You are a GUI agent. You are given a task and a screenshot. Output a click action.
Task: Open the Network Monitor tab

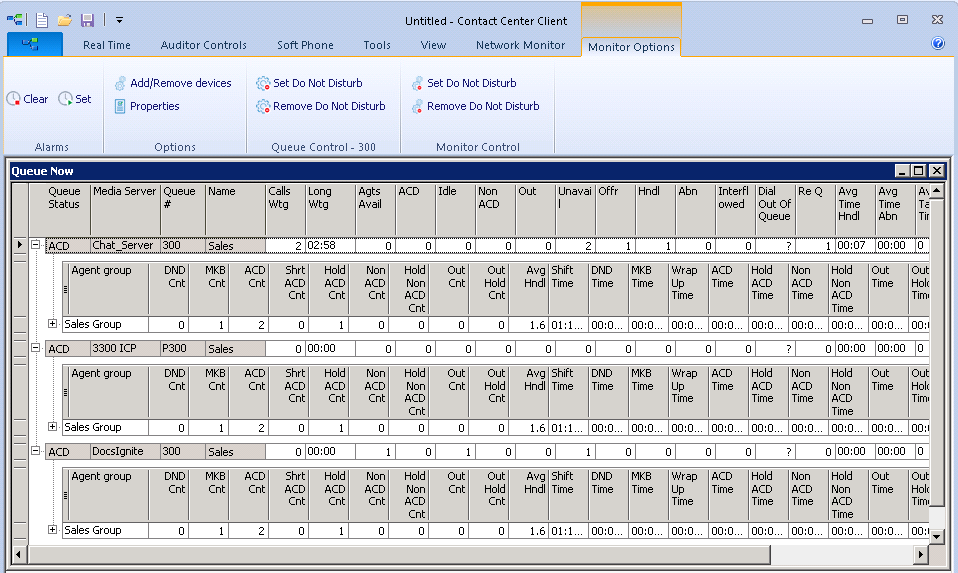(x=520, y=45)
